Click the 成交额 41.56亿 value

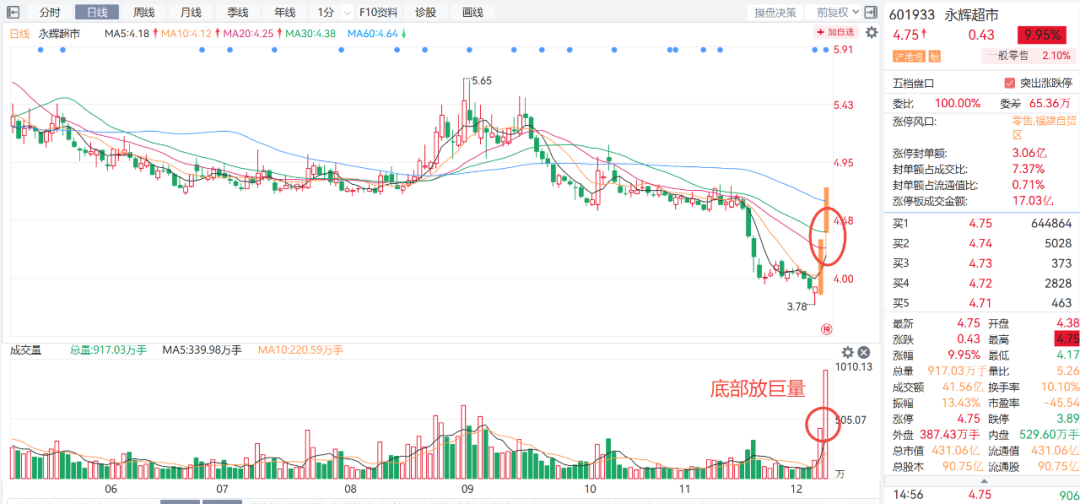961,387
